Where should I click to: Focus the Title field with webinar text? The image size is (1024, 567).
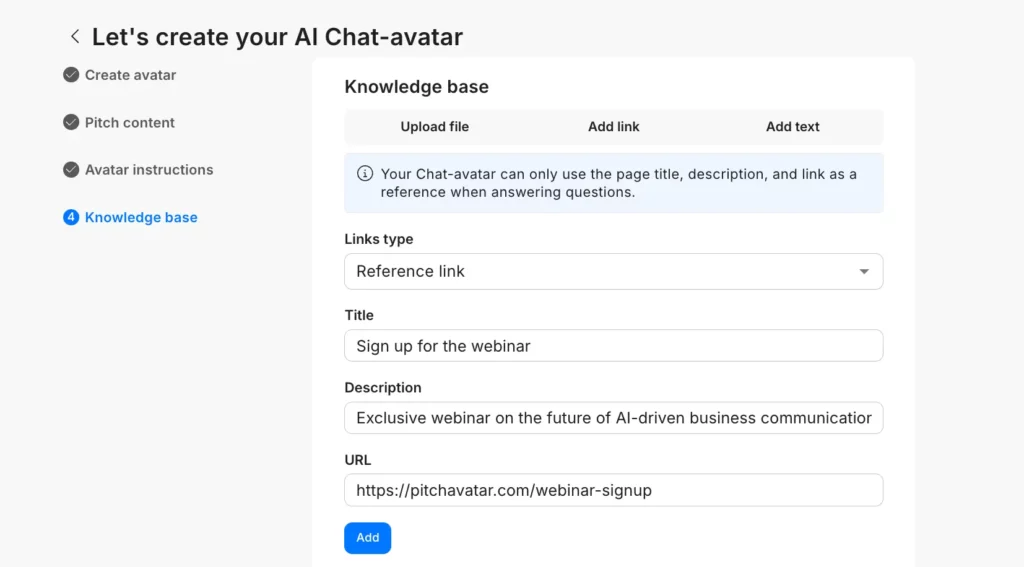613,346
